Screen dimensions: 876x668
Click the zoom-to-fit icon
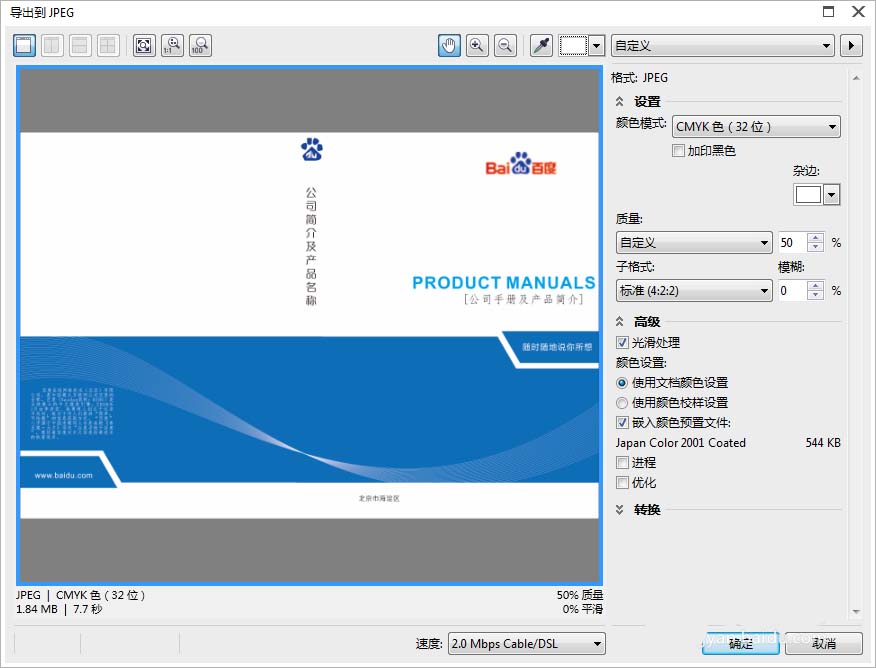(x=144, y=45)
